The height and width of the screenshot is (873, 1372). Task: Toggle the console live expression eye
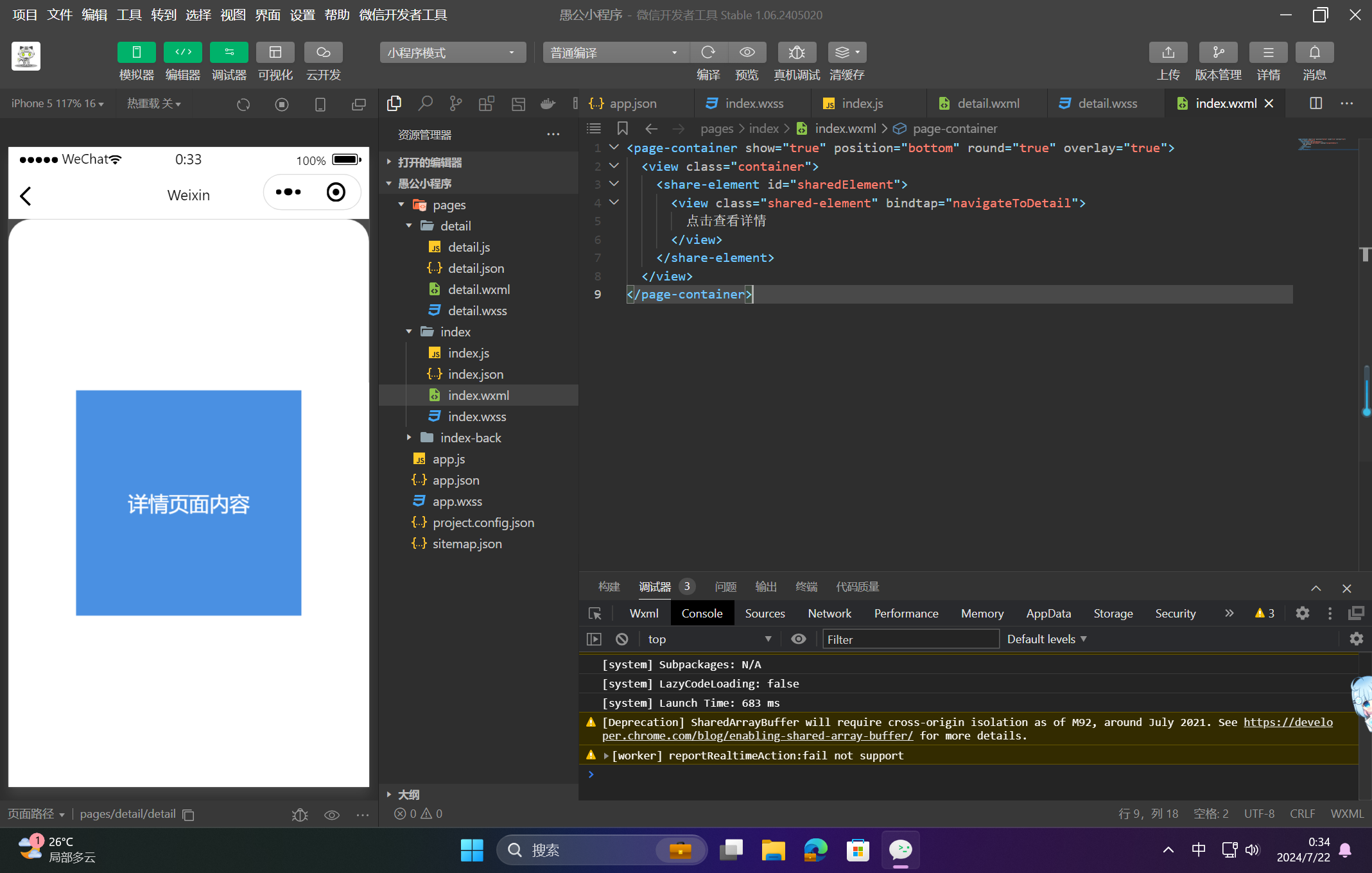798,639
